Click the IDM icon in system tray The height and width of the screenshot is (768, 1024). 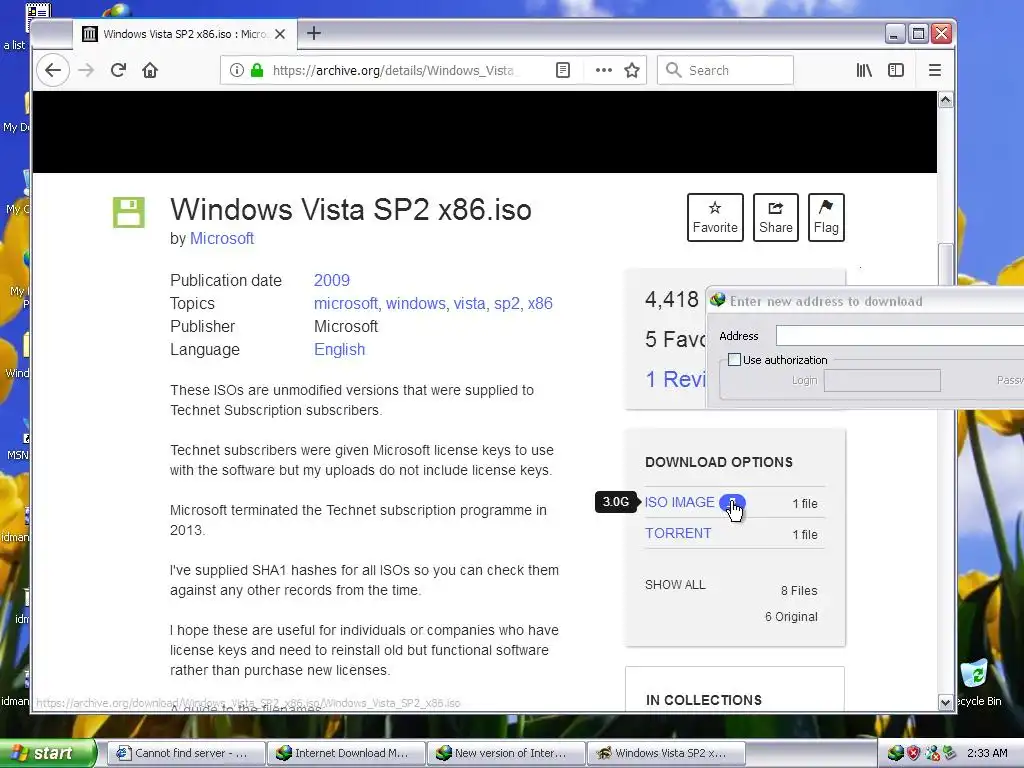point(895,753)
